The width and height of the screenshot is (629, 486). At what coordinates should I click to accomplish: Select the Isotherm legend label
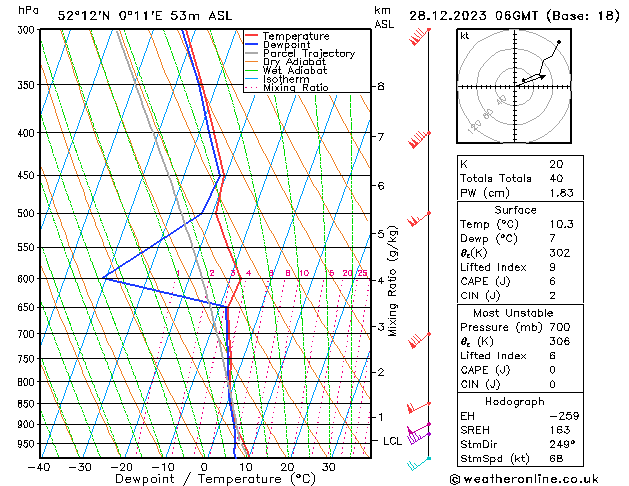point(286,79)
